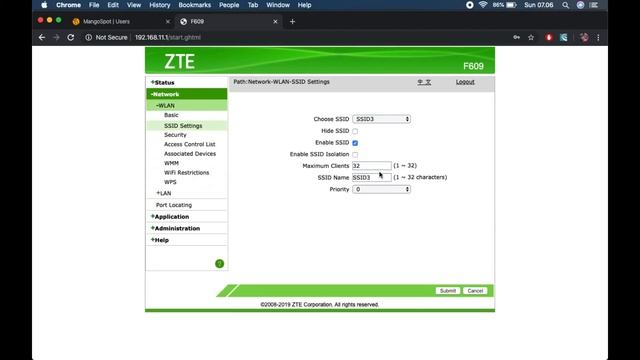Switch language with the Chinese link
The image size is (640, 360).
424,82
